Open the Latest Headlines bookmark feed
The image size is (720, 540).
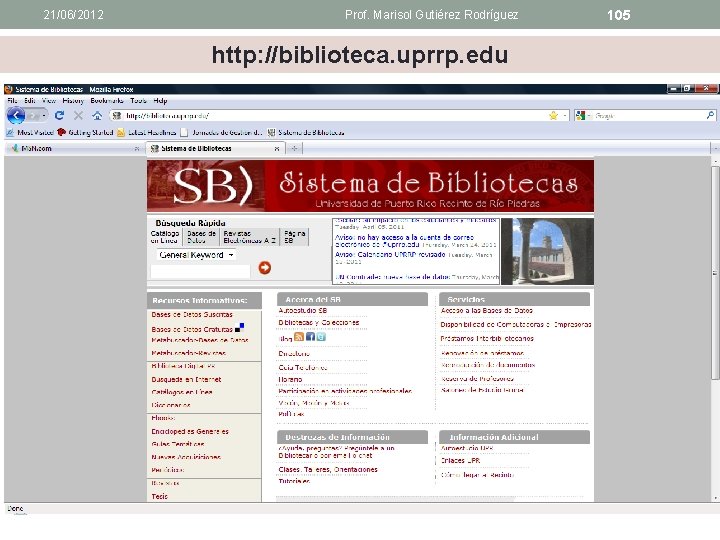pos(146,133)
